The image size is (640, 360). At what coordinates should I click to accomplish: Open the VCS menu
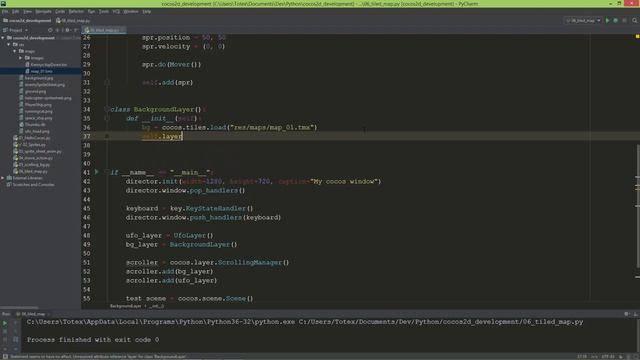(116, 11)
